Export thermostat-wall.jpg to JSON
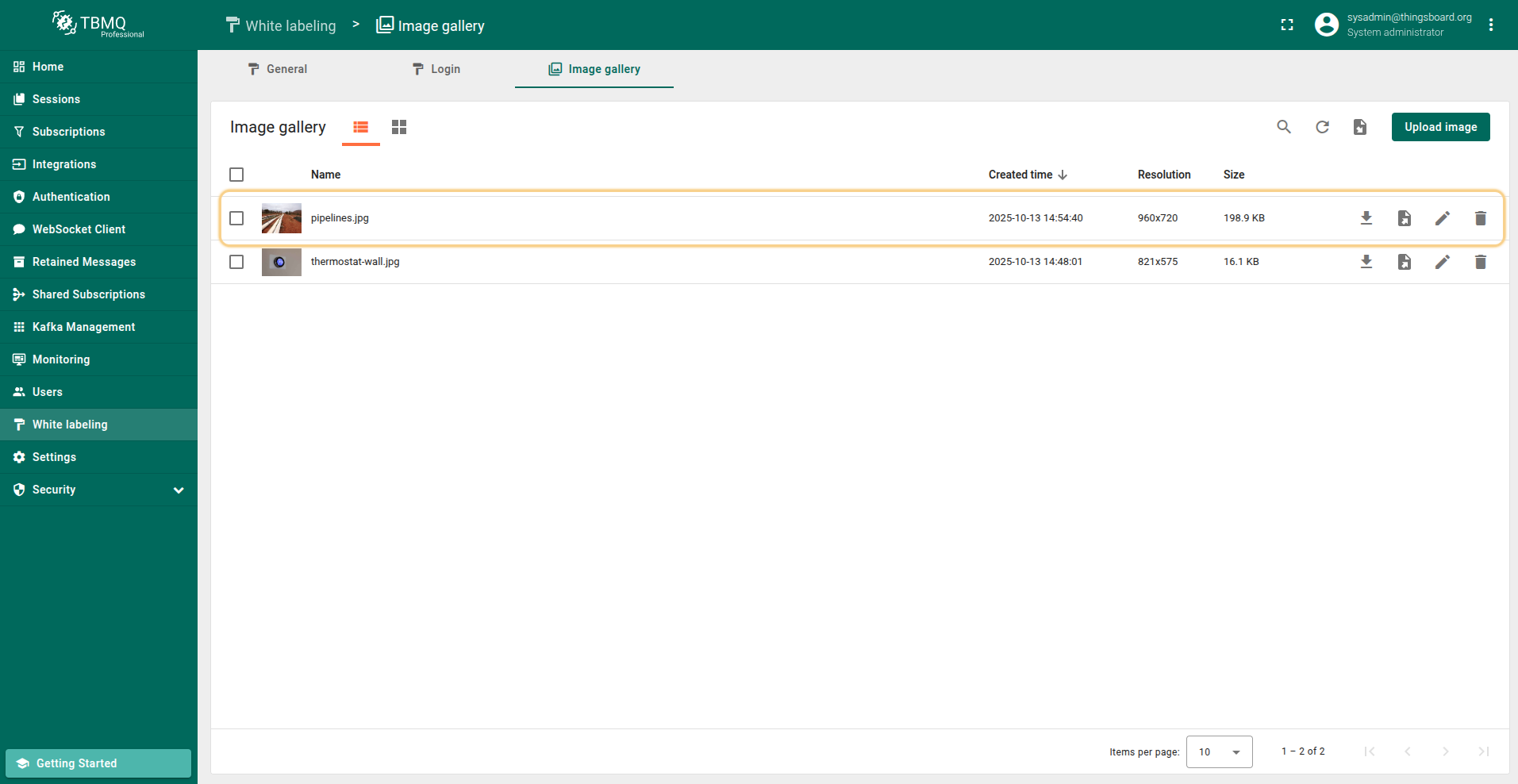 (1404, 262)
